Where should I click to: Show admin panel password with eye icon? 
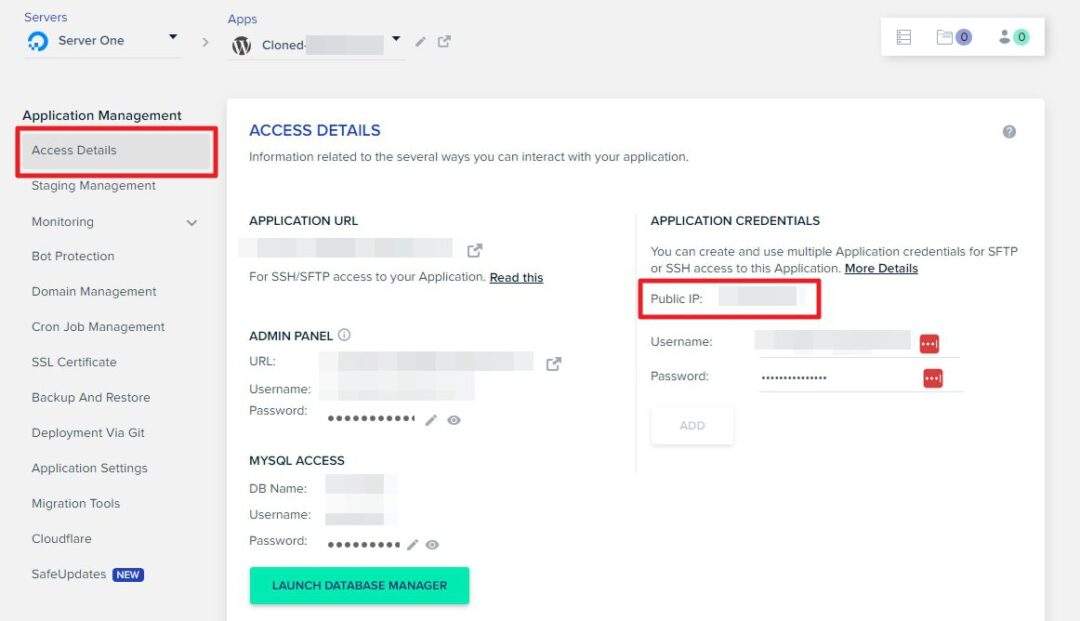pos(453,420)
